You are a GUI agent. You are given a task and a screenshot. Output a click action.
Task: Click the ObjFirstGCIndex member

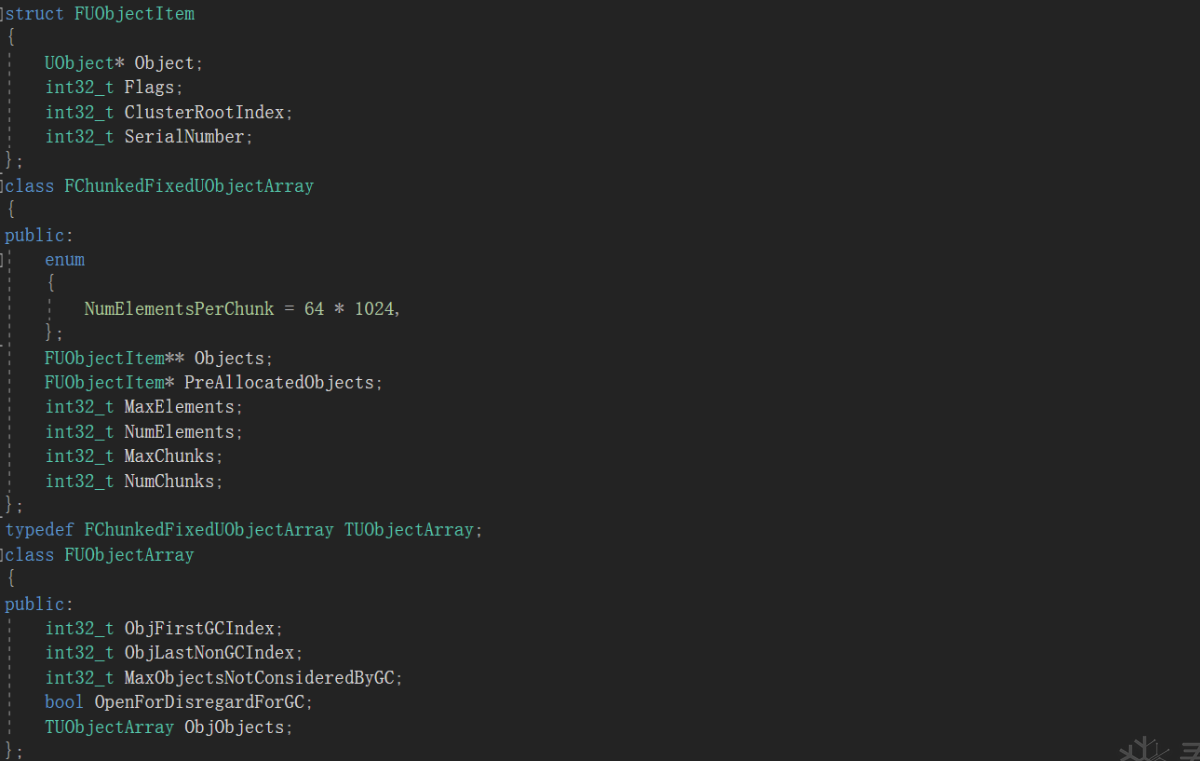[x=200, y=629]
